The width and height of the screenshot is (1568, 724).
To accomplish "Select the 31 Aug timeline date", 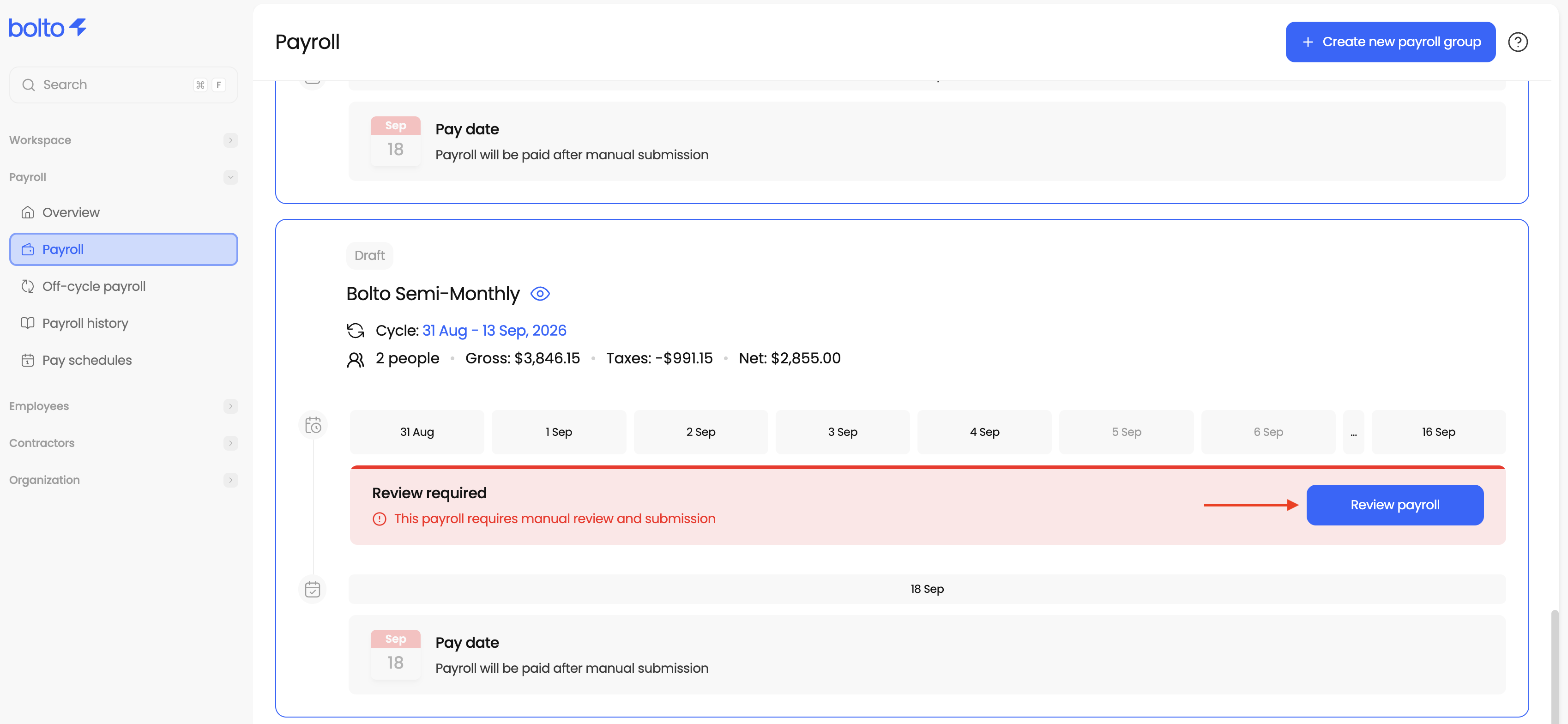I will [x=417, y=432].
